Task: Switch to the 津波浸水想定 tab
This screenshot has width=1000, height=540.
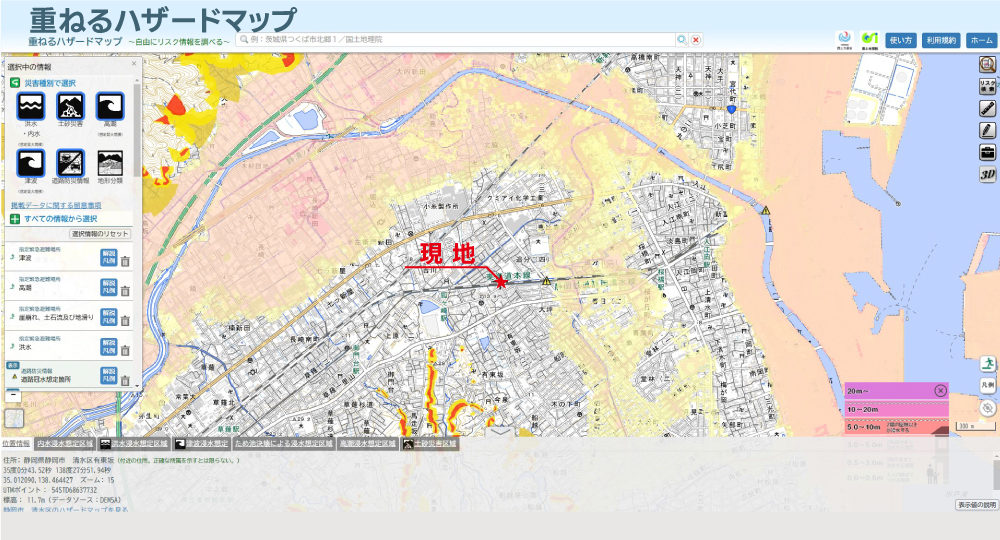Action: pos(202,444)
